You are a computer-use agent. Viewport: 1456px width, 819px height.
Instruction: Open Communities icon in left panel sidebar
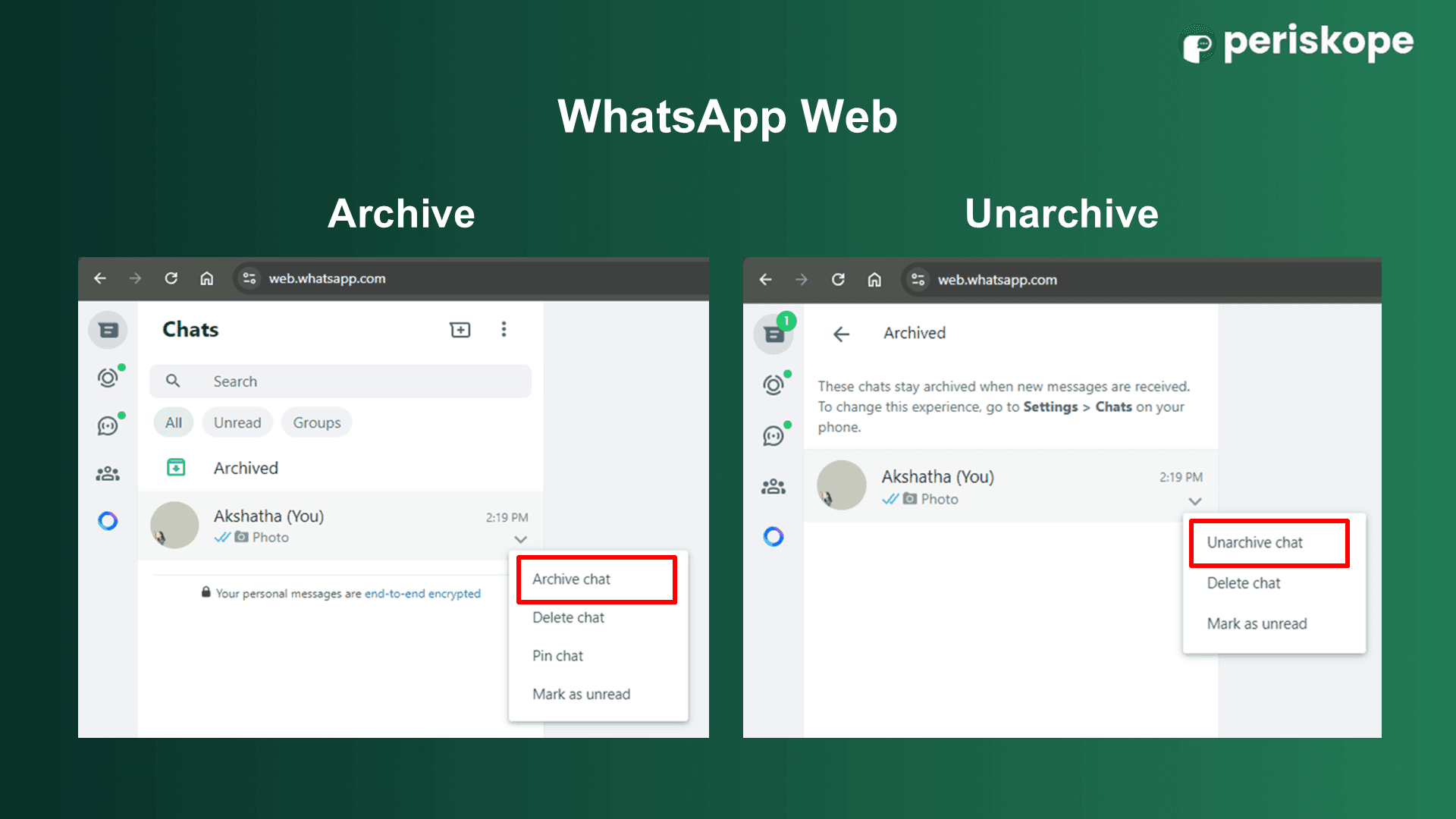108,474
